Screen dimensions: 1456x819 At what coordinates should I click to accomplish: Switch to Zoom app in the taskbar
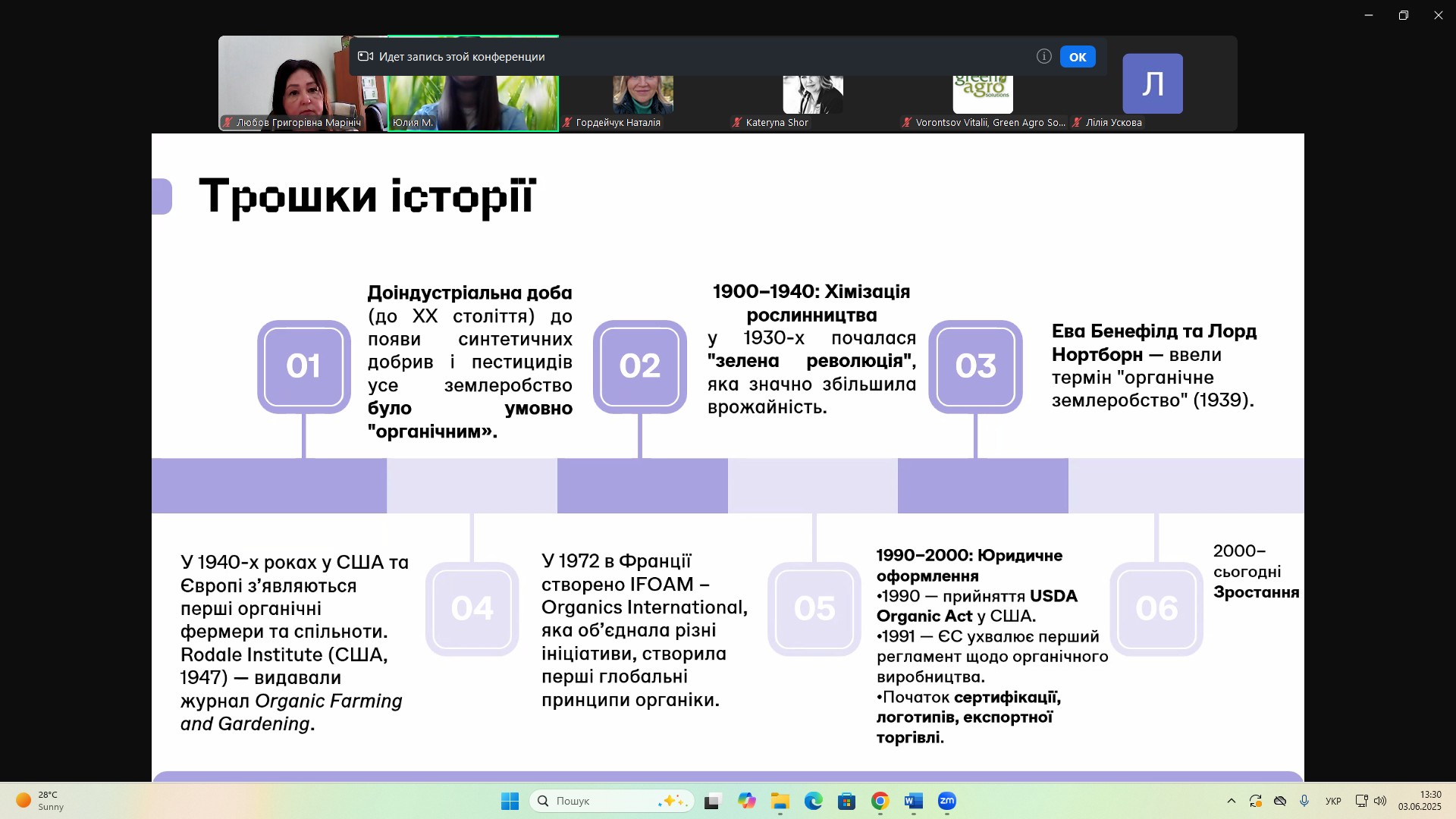coord(947,801)
